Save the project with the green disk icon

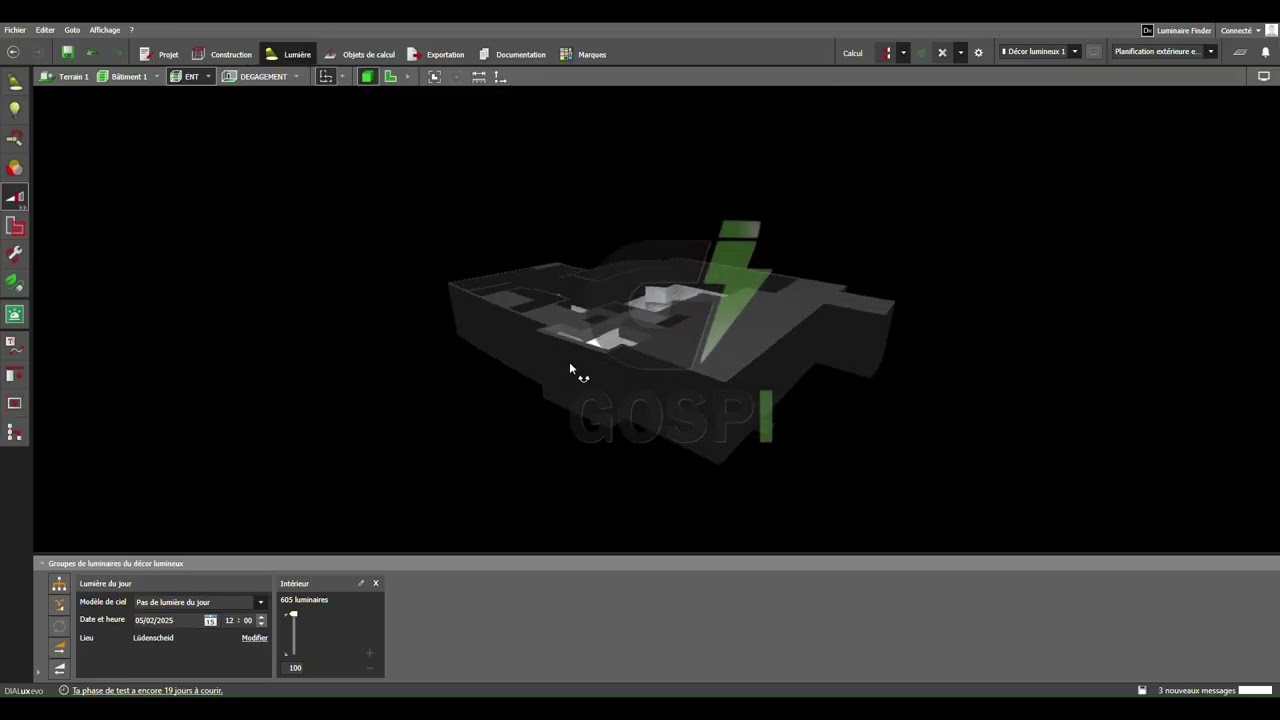[68, 53]
